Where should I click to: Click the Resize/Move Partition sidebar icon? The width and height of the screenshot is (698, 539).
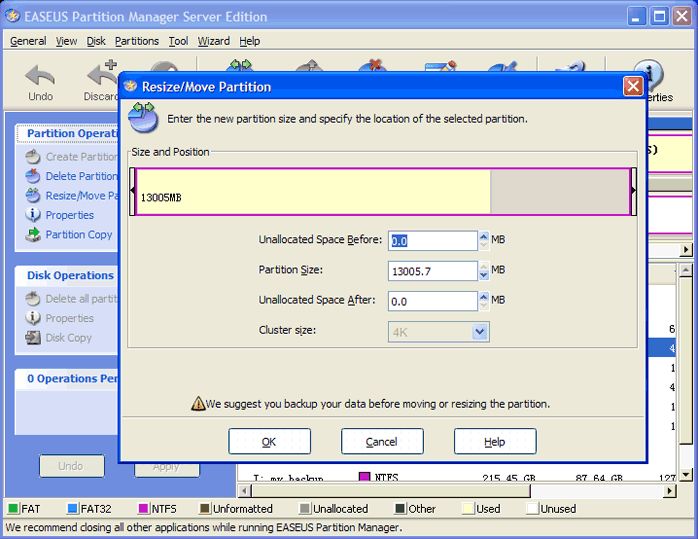click(33, 195)
